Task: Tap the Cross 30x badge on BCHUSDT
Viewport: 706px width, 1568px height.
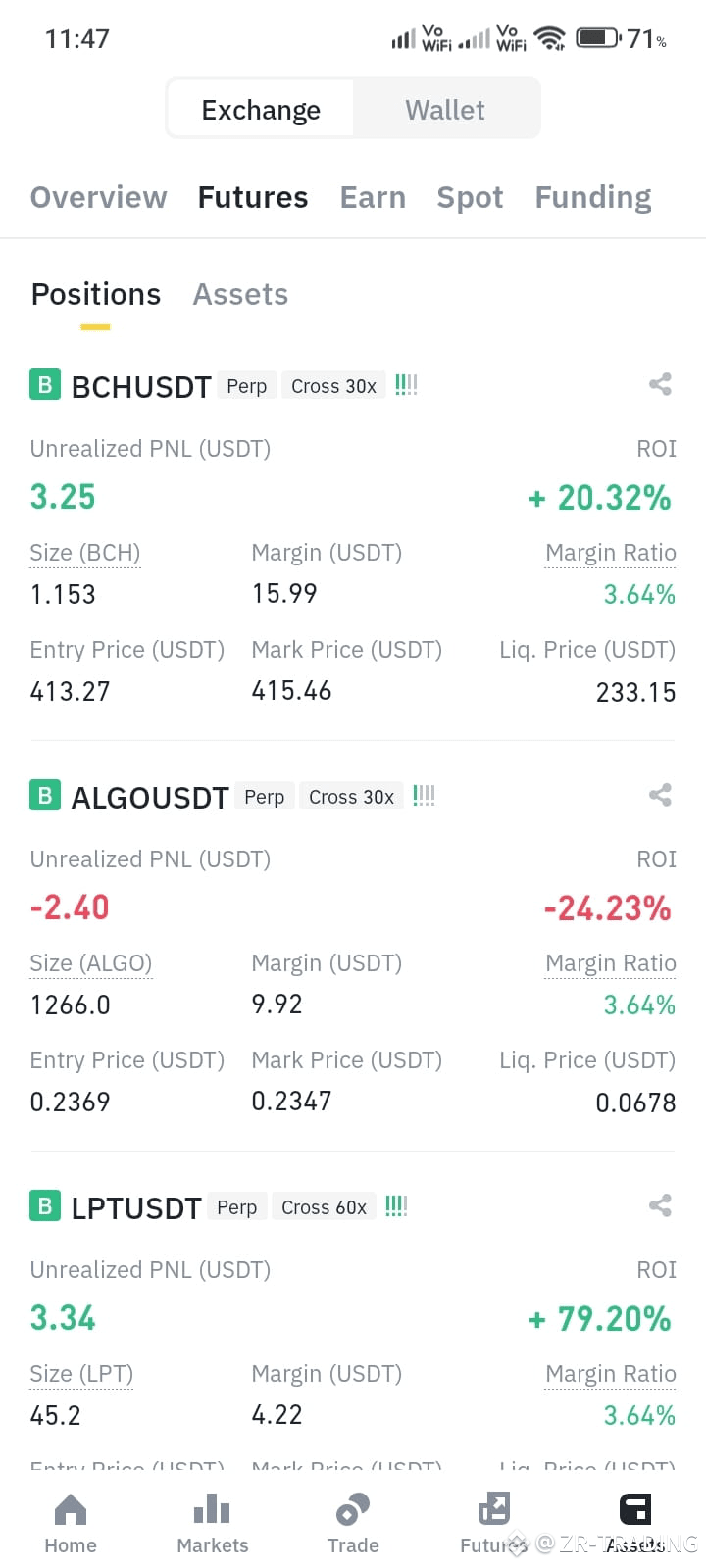Action: [334, 386]
